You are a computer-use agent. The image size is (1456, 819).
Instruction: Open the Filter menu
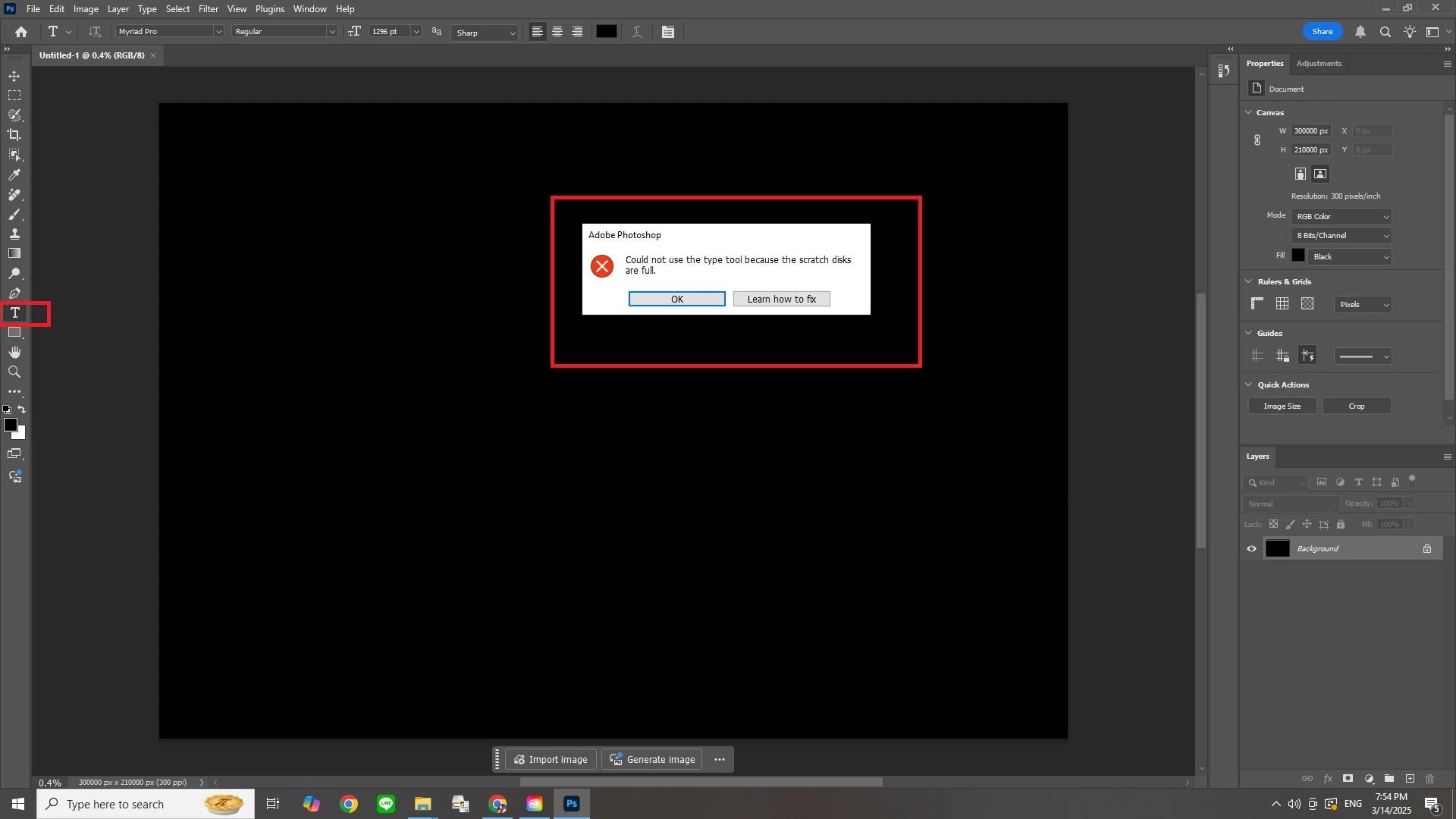(209, 9)
